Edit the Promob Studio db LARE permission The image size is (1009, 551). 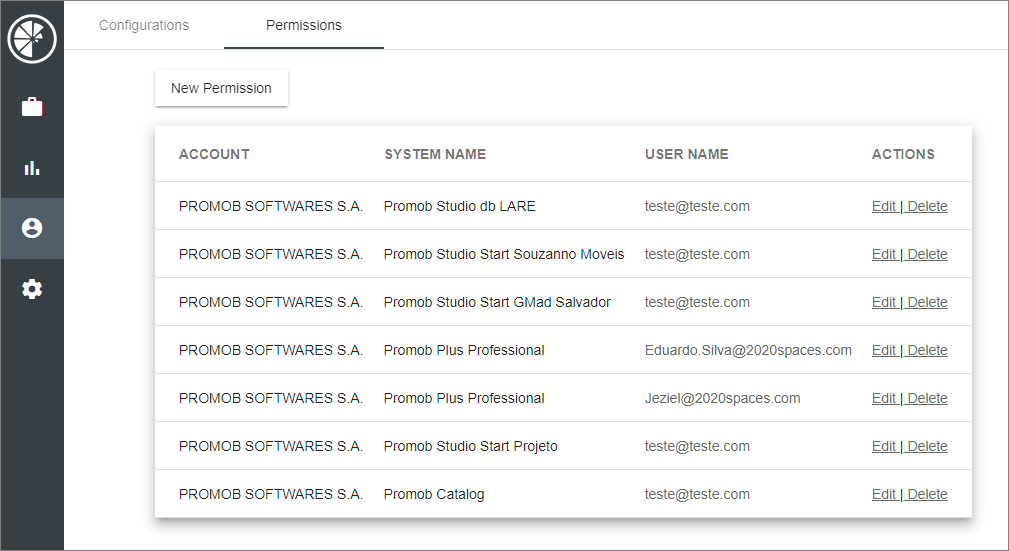(x=884, y=206)
